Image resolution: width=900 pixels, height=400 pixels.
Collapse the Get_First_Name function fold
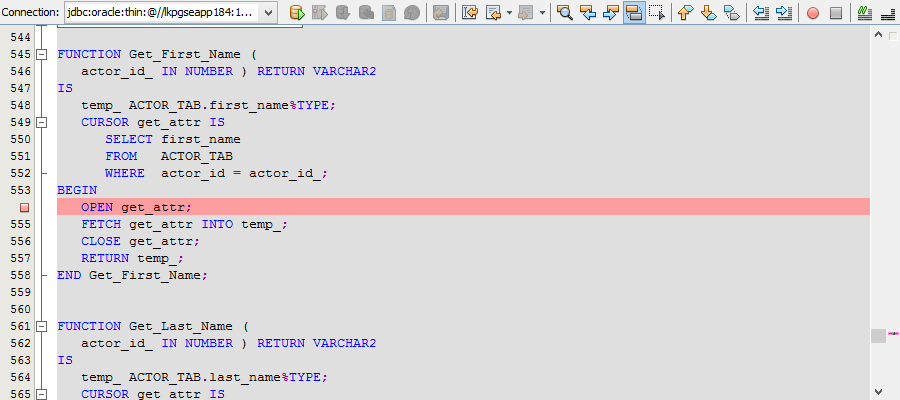tap(41, 54)
